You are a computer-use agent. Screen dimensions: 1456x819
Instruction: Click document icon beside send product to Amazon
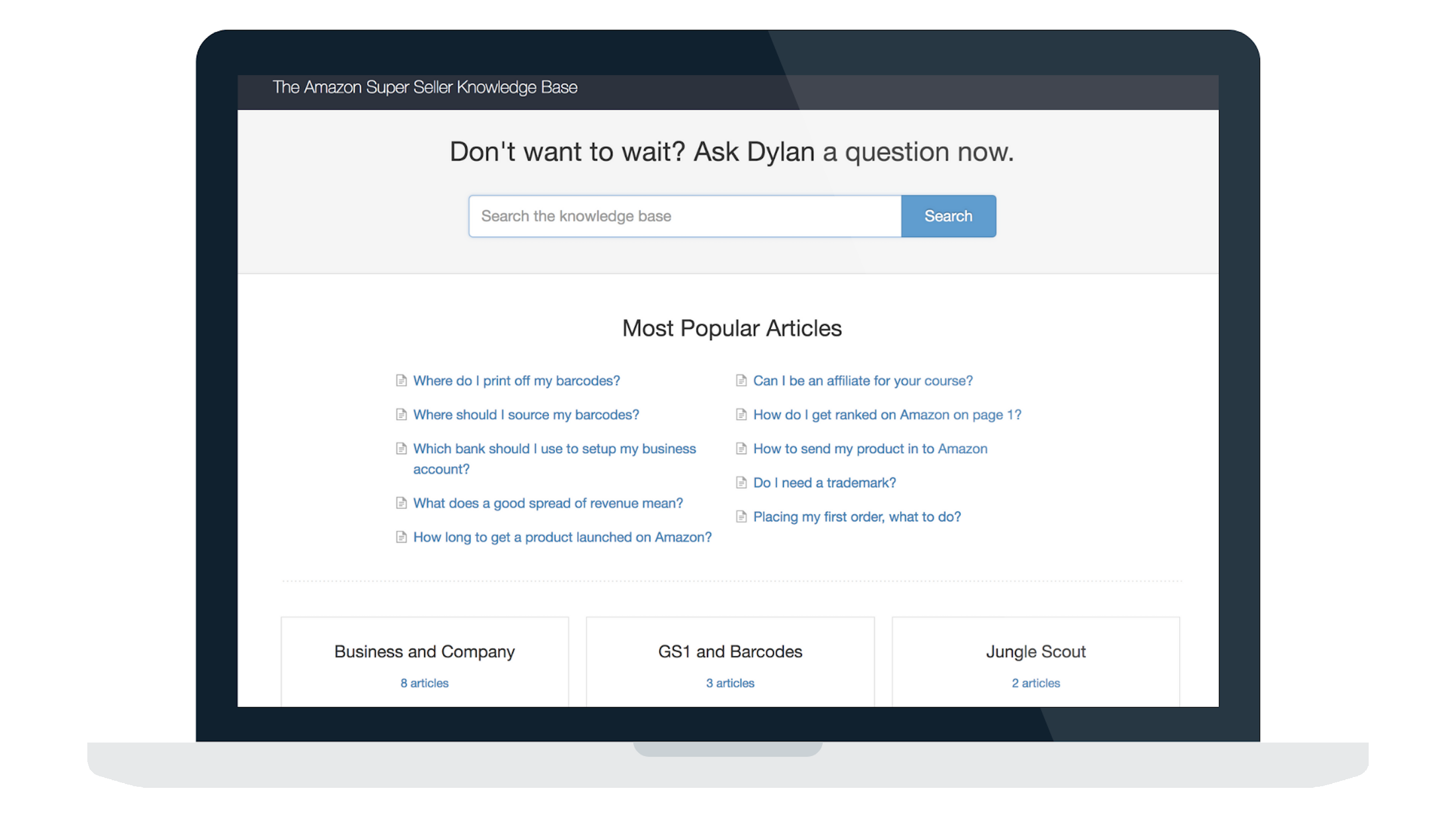(741, 448)
